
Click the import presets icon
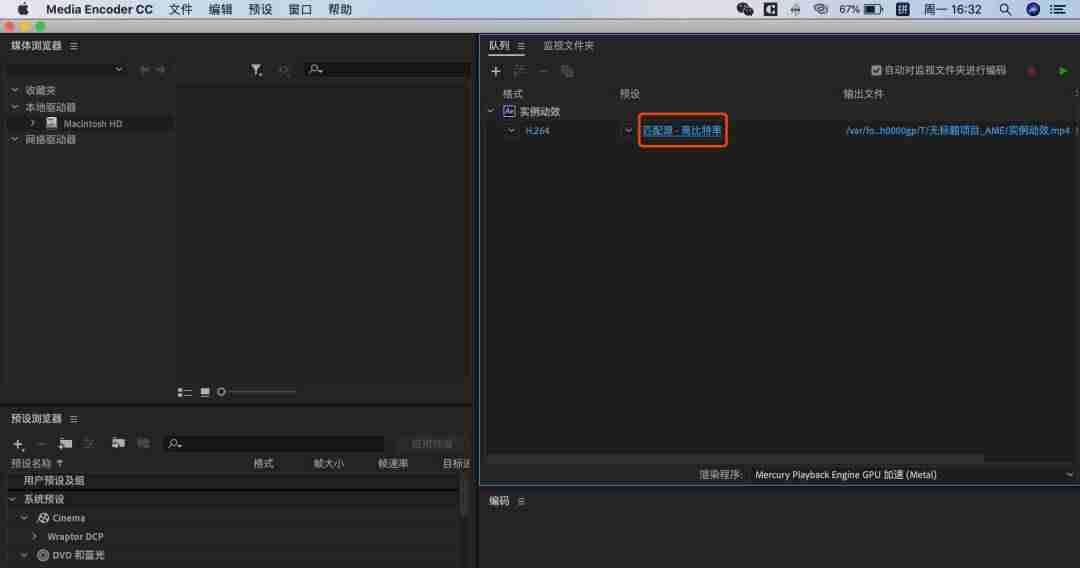[x=118, y=443]
